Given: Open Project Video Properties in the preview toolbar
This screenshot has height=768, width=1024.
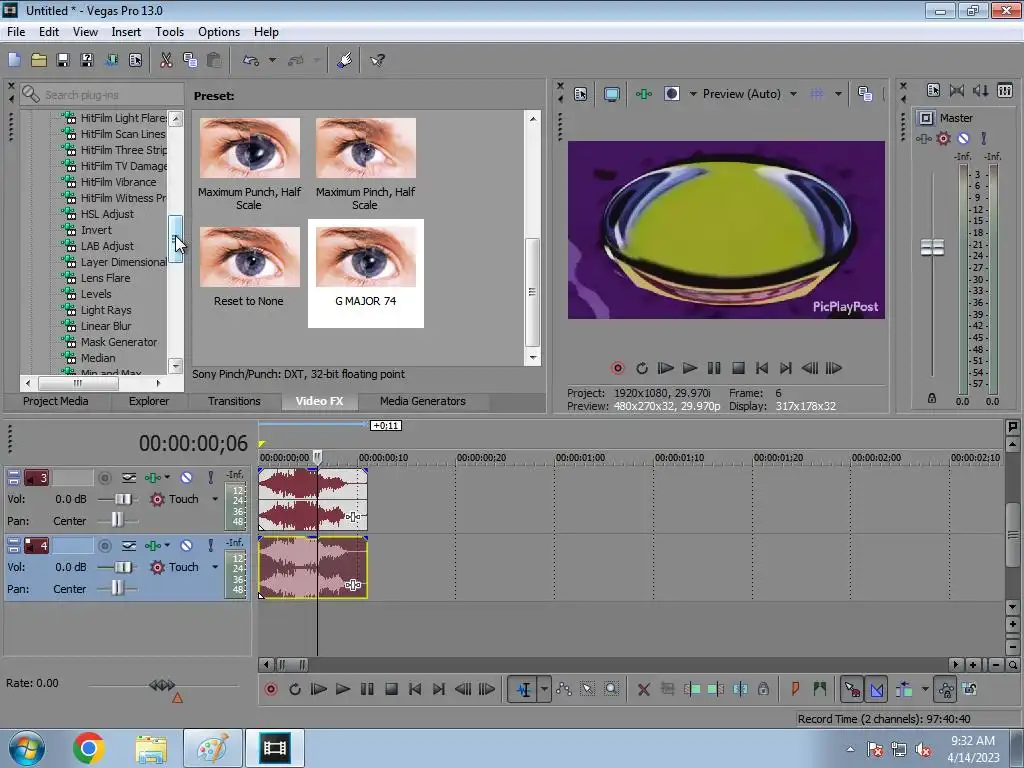Looking at the screenshot, I should pyautogui.click(x=581, y=94).
